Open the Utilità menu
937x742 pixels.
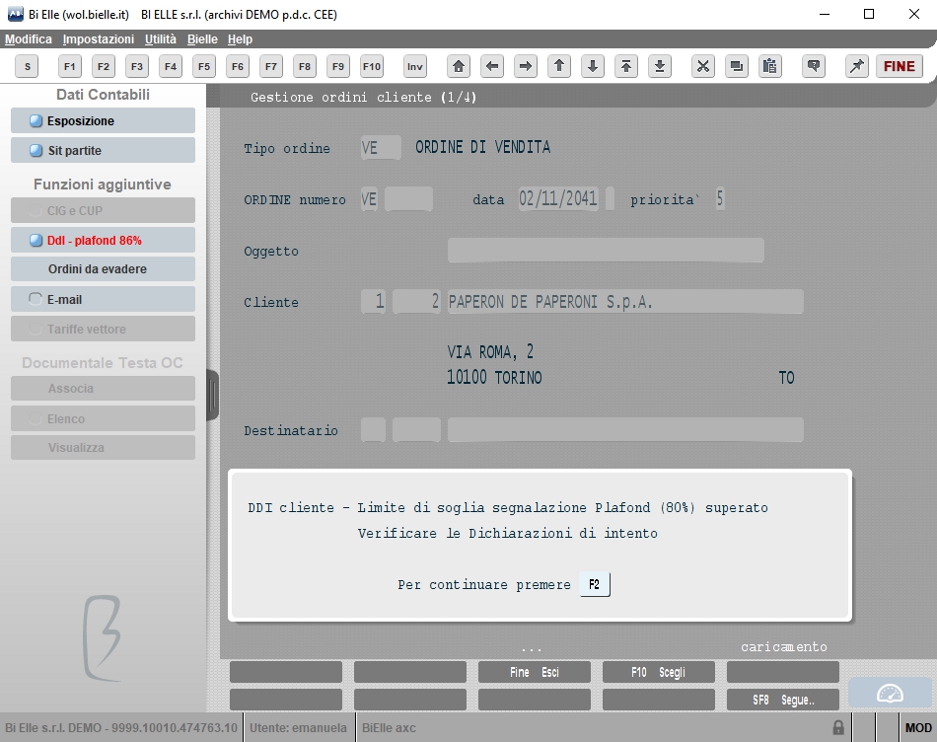coord(160,39)
